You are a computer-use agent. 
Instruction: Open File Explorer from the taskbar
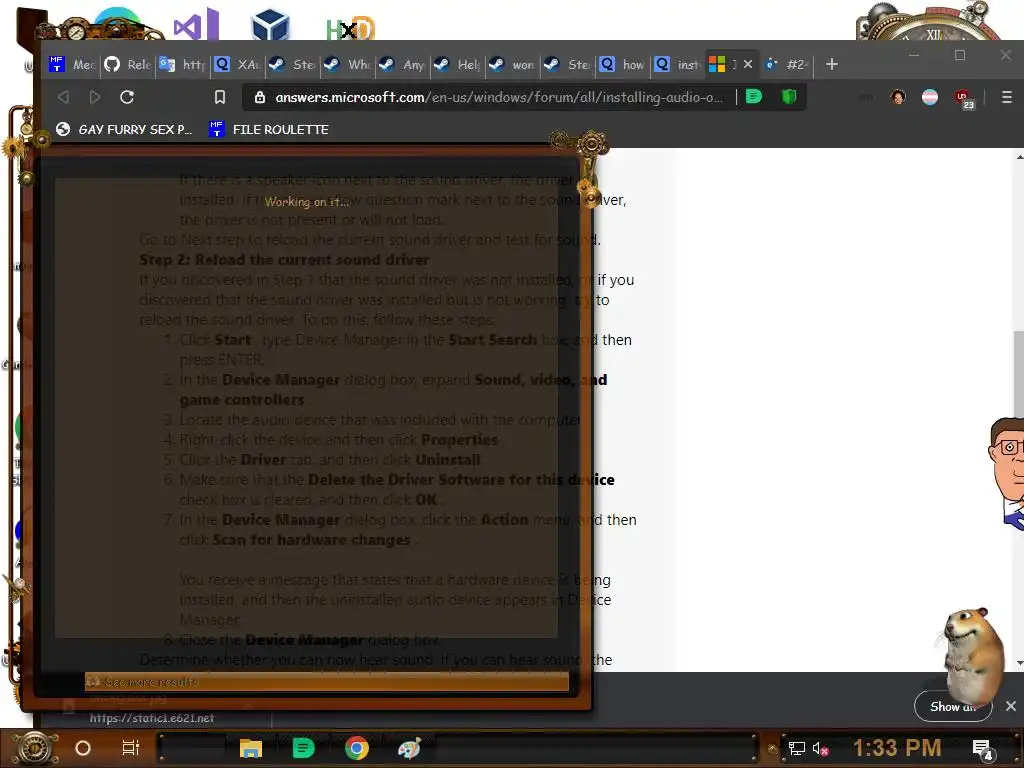[x=251, y=748]
